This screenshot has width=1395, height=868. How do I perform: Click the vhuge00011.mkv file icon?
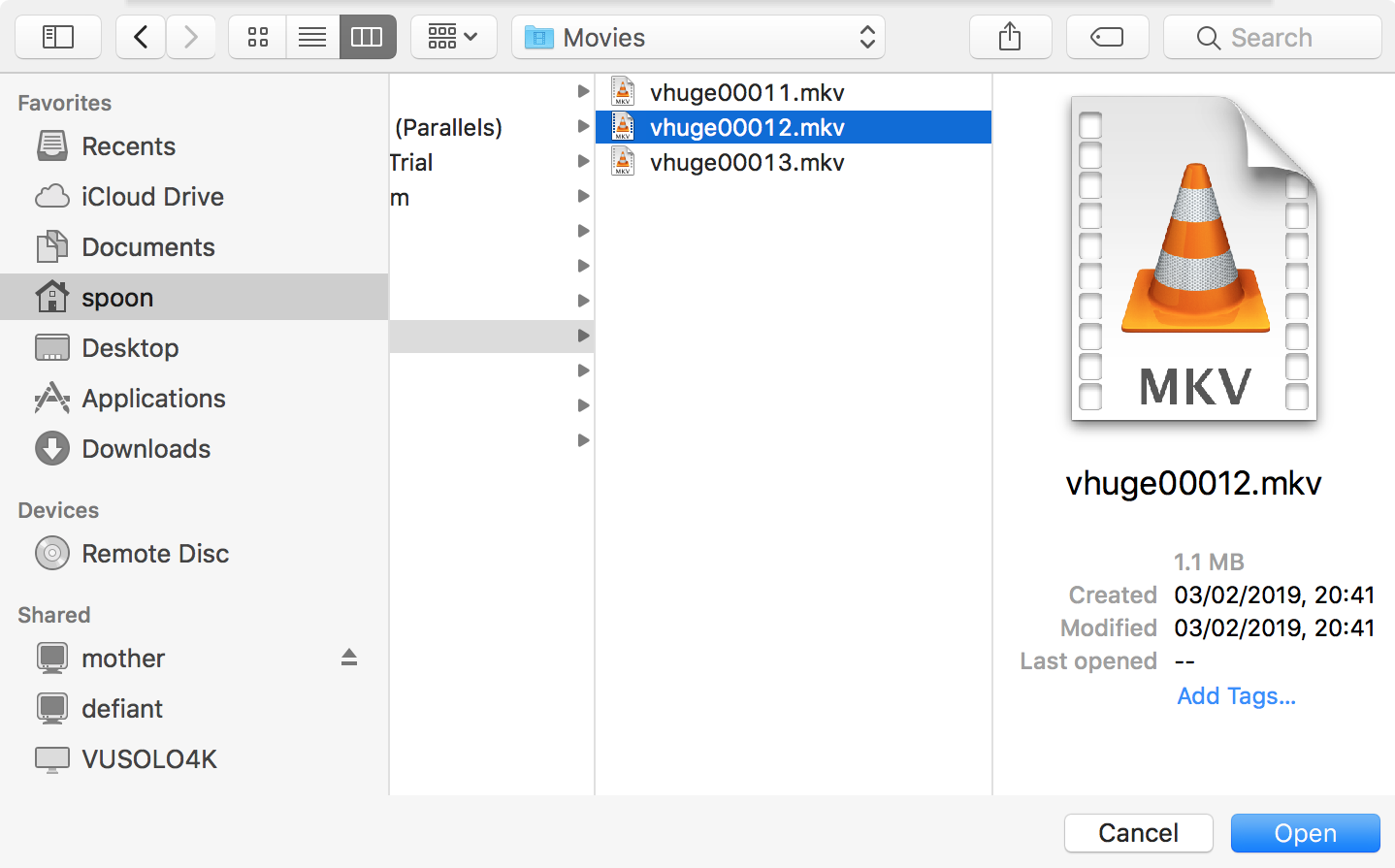pos(623,91)
